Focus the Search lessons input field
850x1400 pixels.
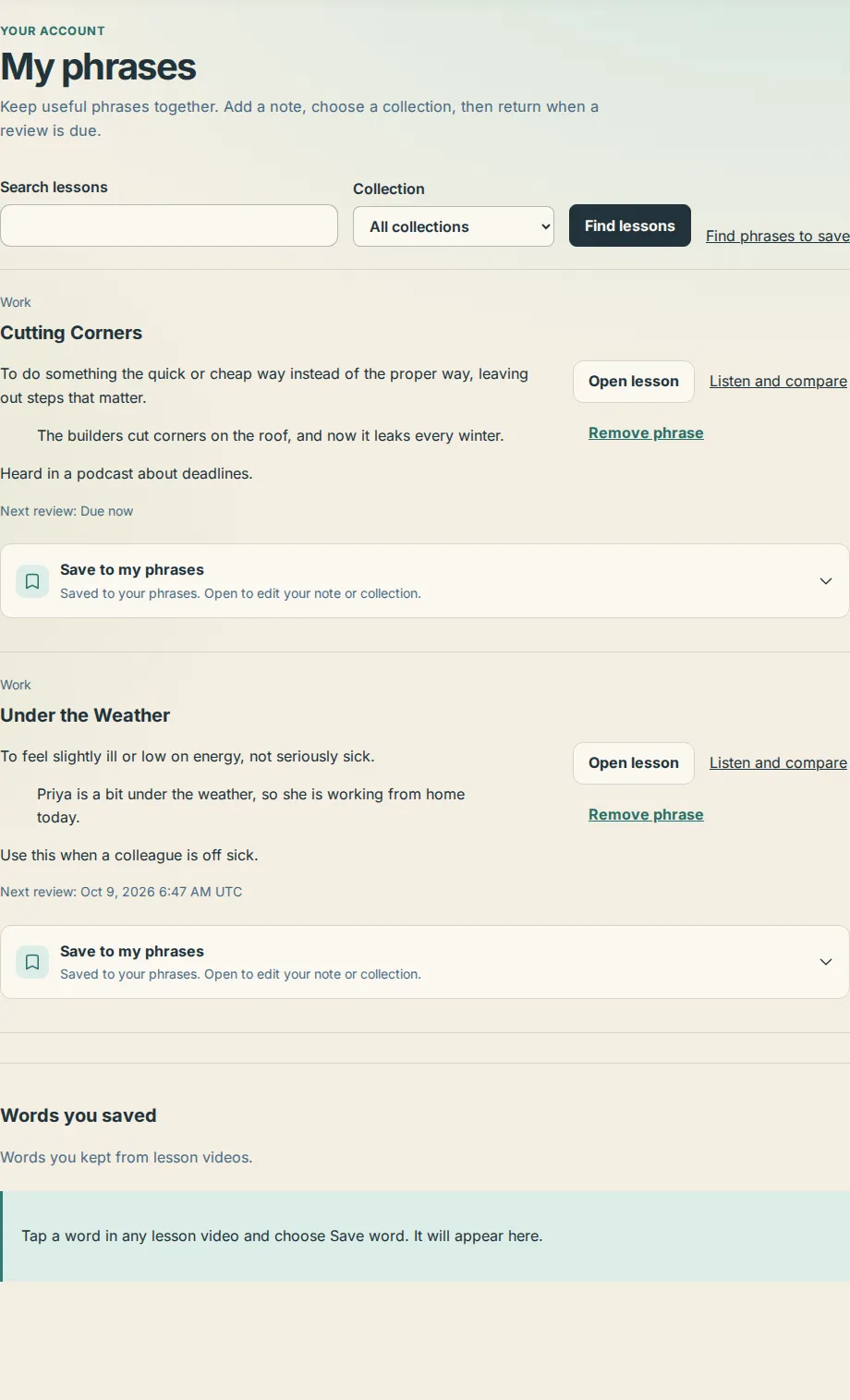click(x=169, y=225)
